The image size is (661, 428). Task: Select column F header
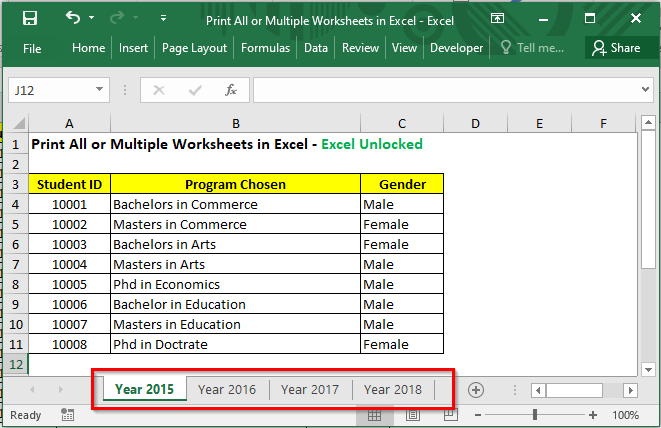coord(603,124)
